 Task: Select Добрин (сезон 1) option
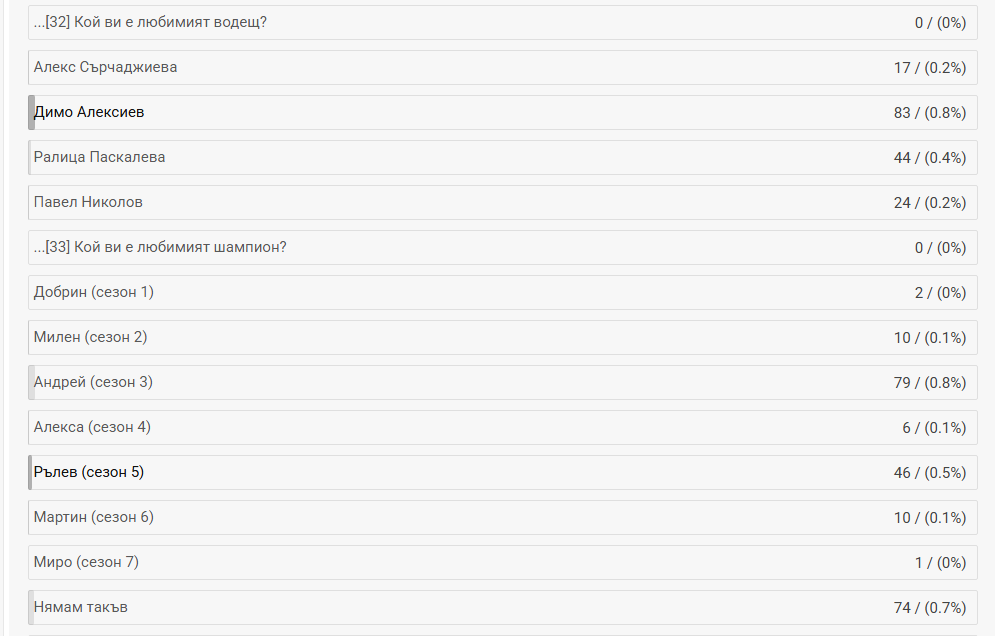click(94, 292)
